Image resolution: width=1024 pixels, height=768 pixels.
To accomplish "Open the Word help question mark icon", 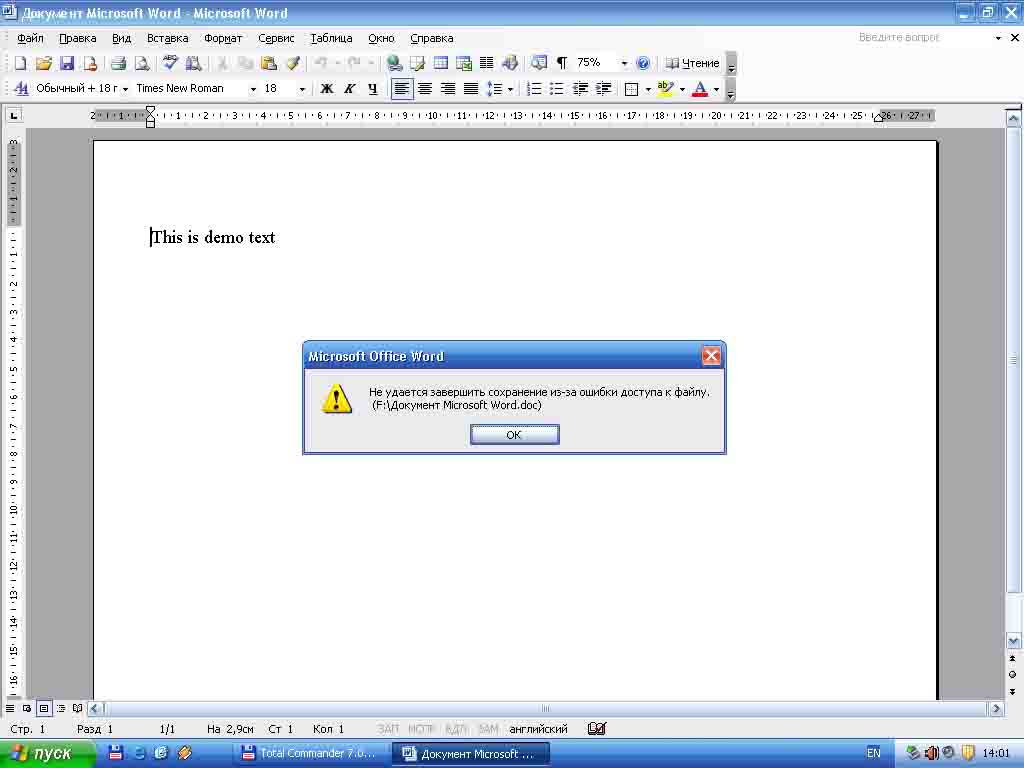I will click(x=643, y=63).
